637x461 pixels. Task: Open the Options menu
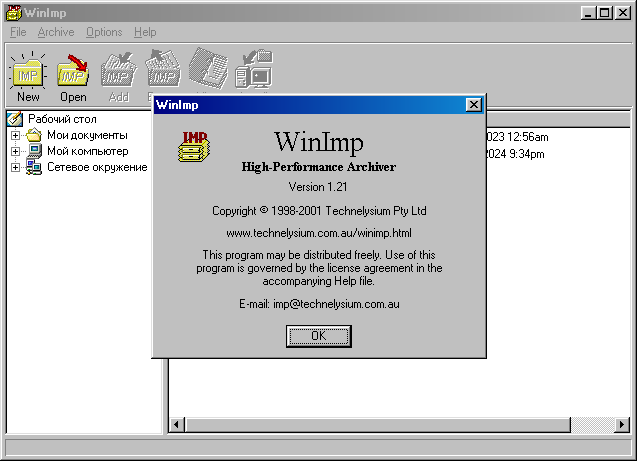(x=104, y=32)
